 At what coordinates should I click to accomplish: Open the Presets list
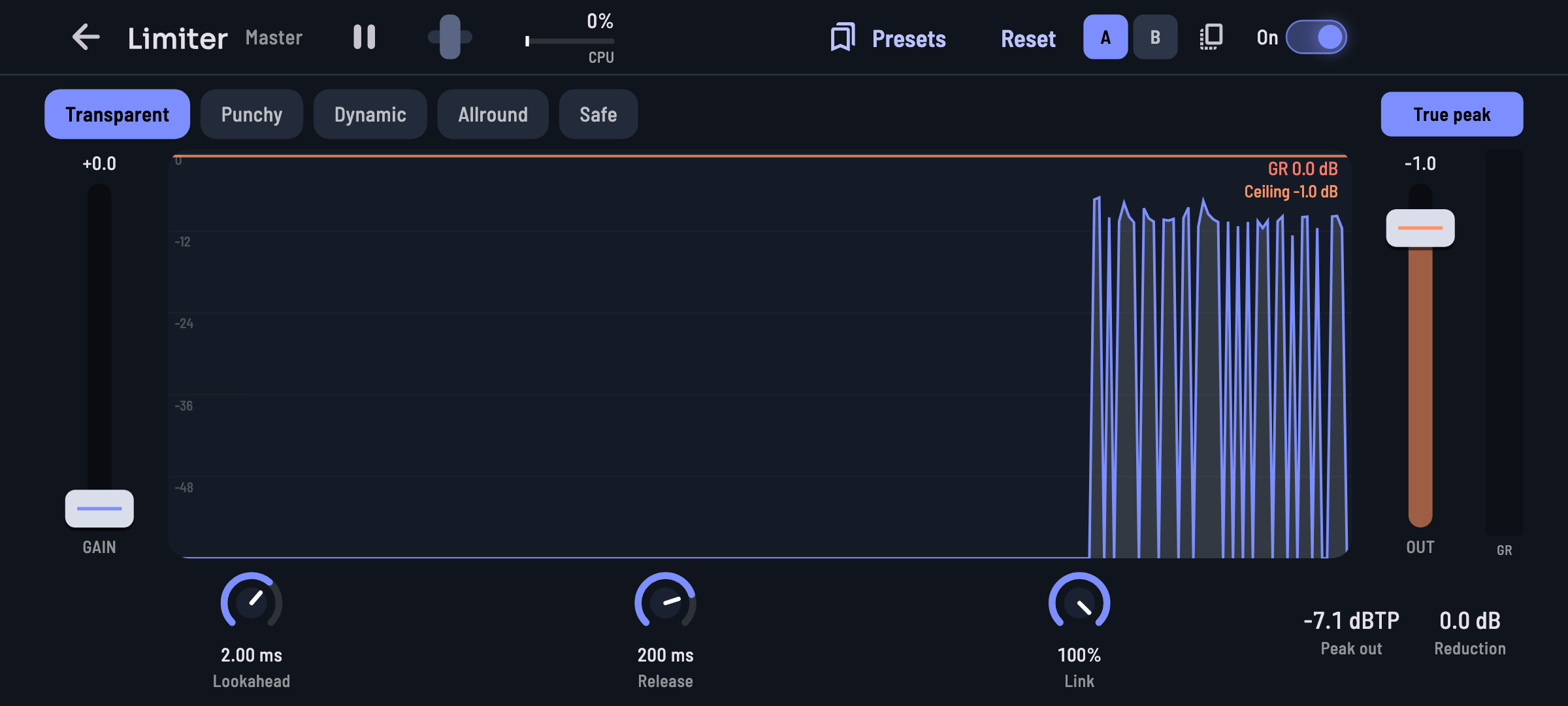click(x=909, y=39)
